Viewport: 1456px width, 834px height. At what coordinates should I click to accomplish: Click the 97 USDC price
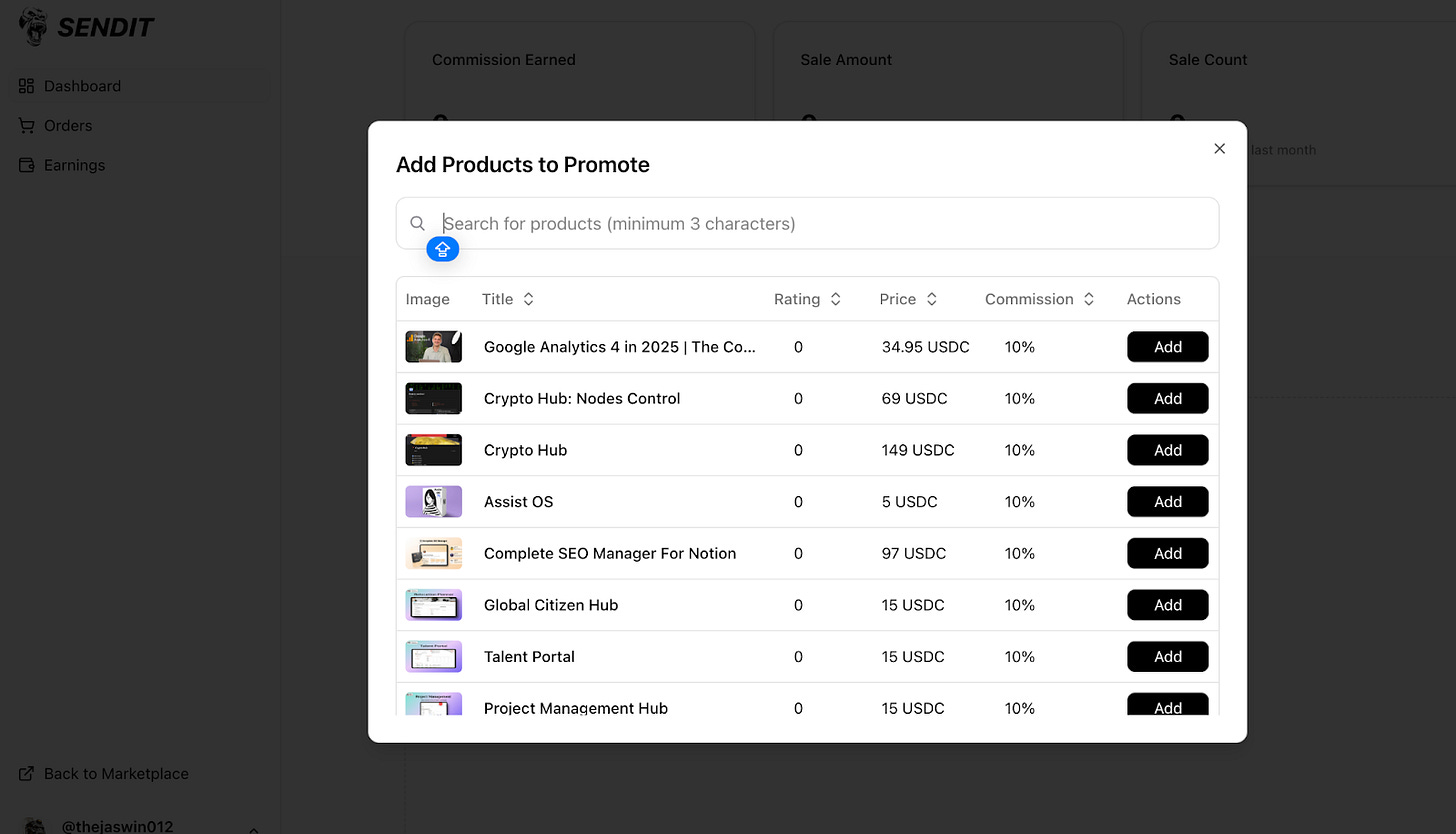click(914, 553)
